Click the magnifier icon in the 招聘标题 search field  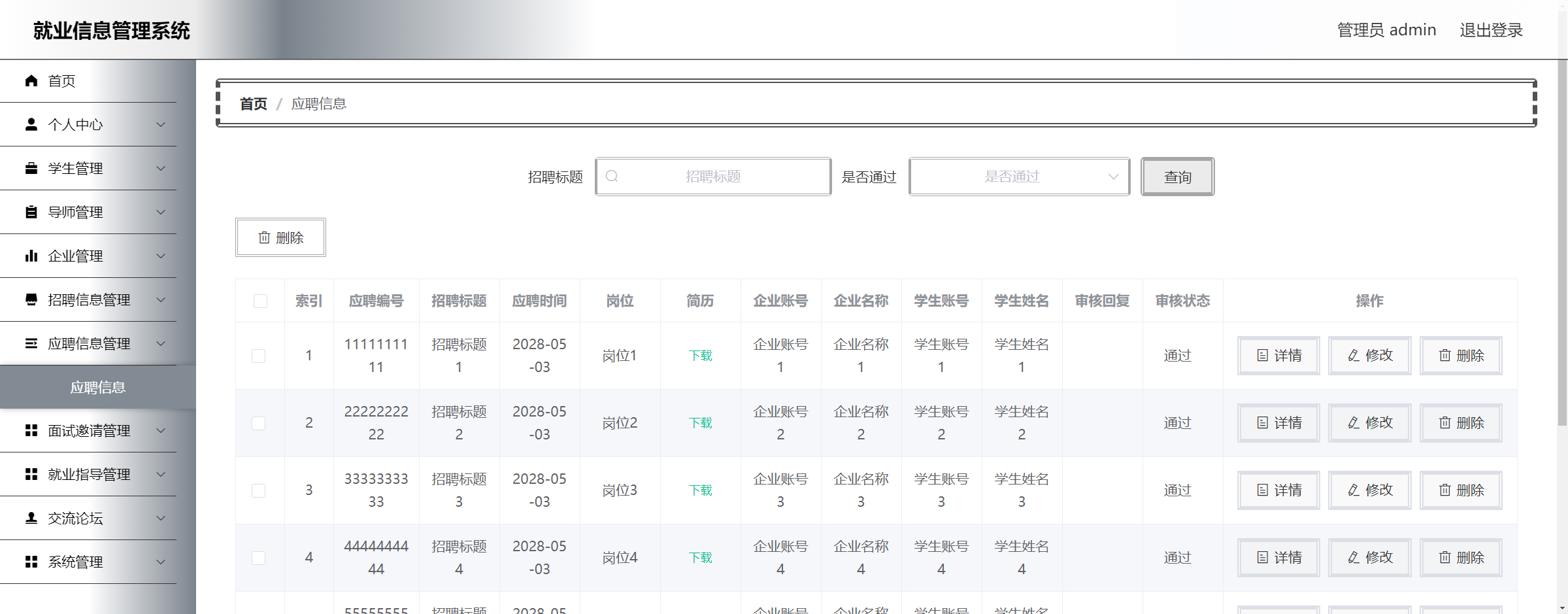click(612, 176)
